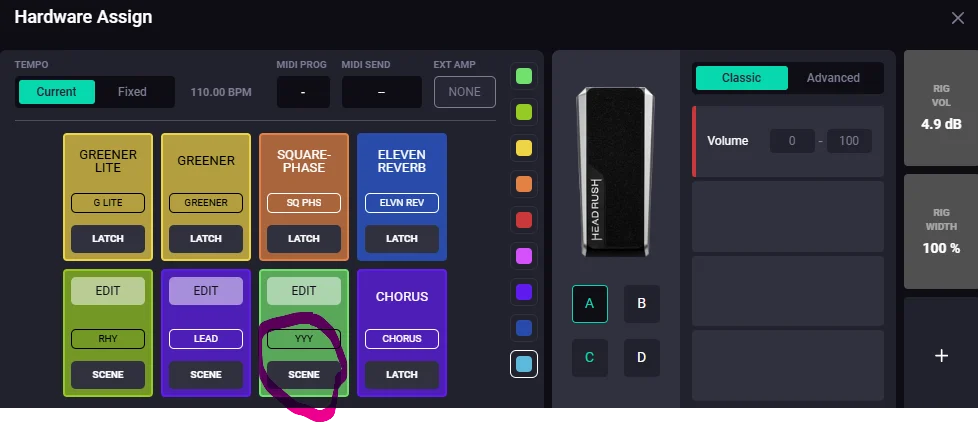The width and height of the screenshot is (978, 423).
Task: Edit the Volume maximum value 100
Action: click(849, 141)
